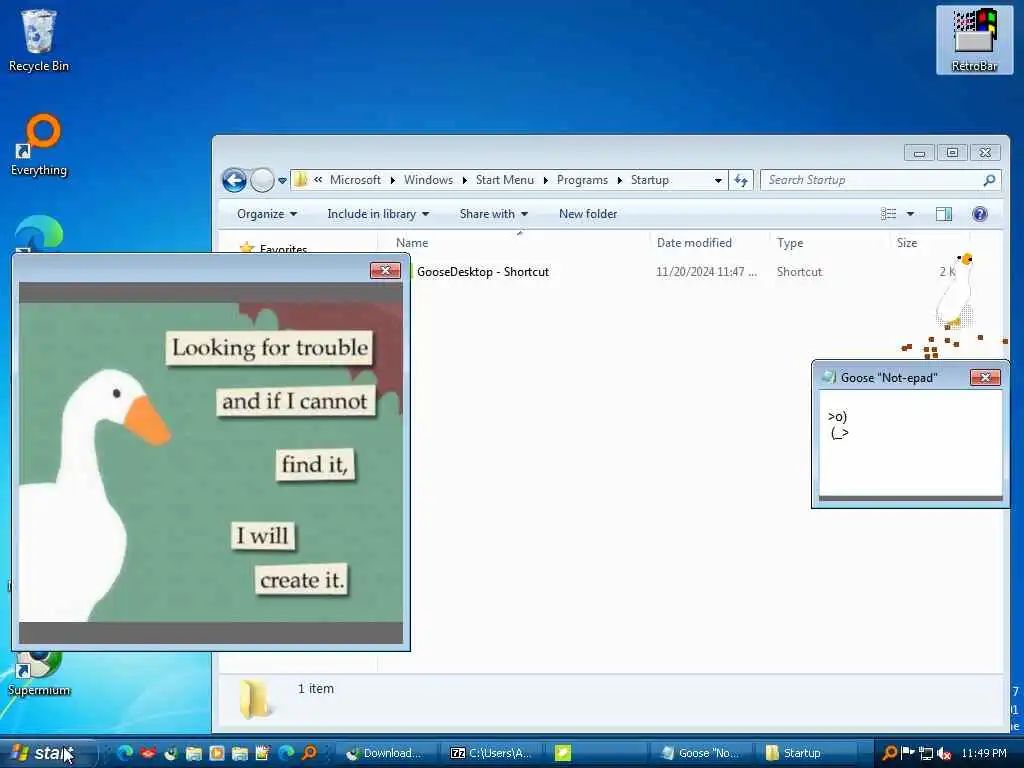Expand the arrow after Windows breadcrumb

(464, 180)
